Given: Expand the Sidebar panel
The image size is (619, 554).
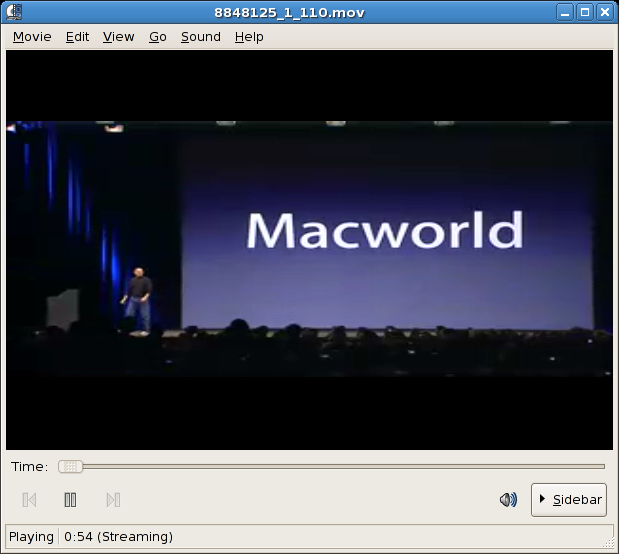Looking at the screenshot, I should (x=569, y=500).
